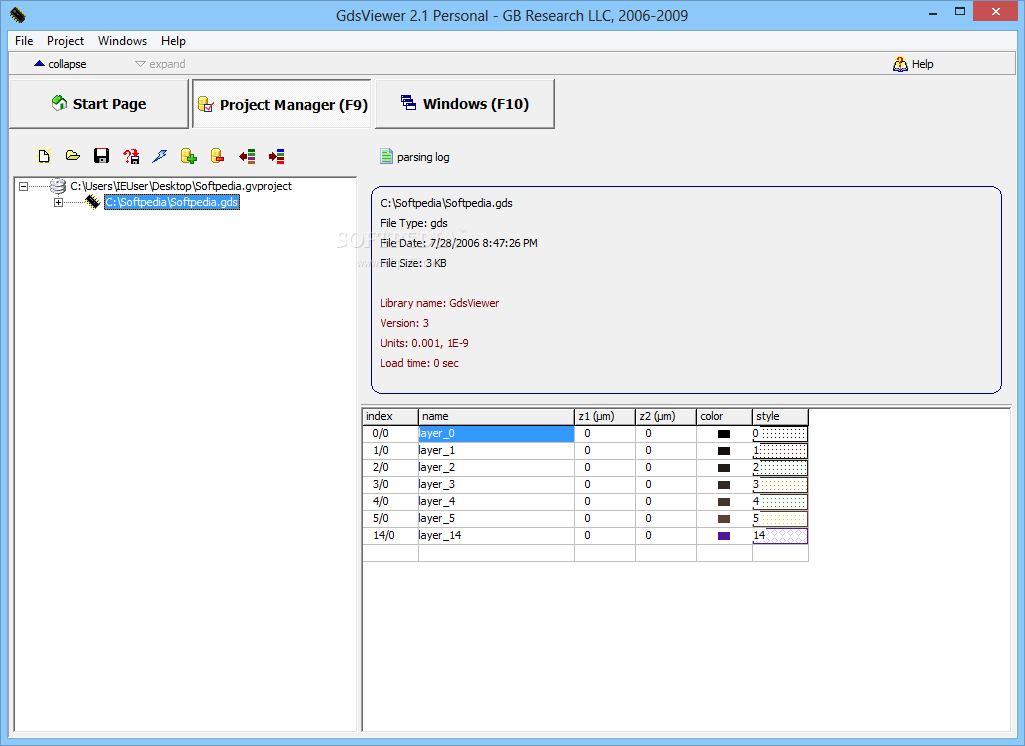This screenshot has width=1025, height=746.
Task: Switch to the Project Manager (F9) tab
Action: click(282, 105)
